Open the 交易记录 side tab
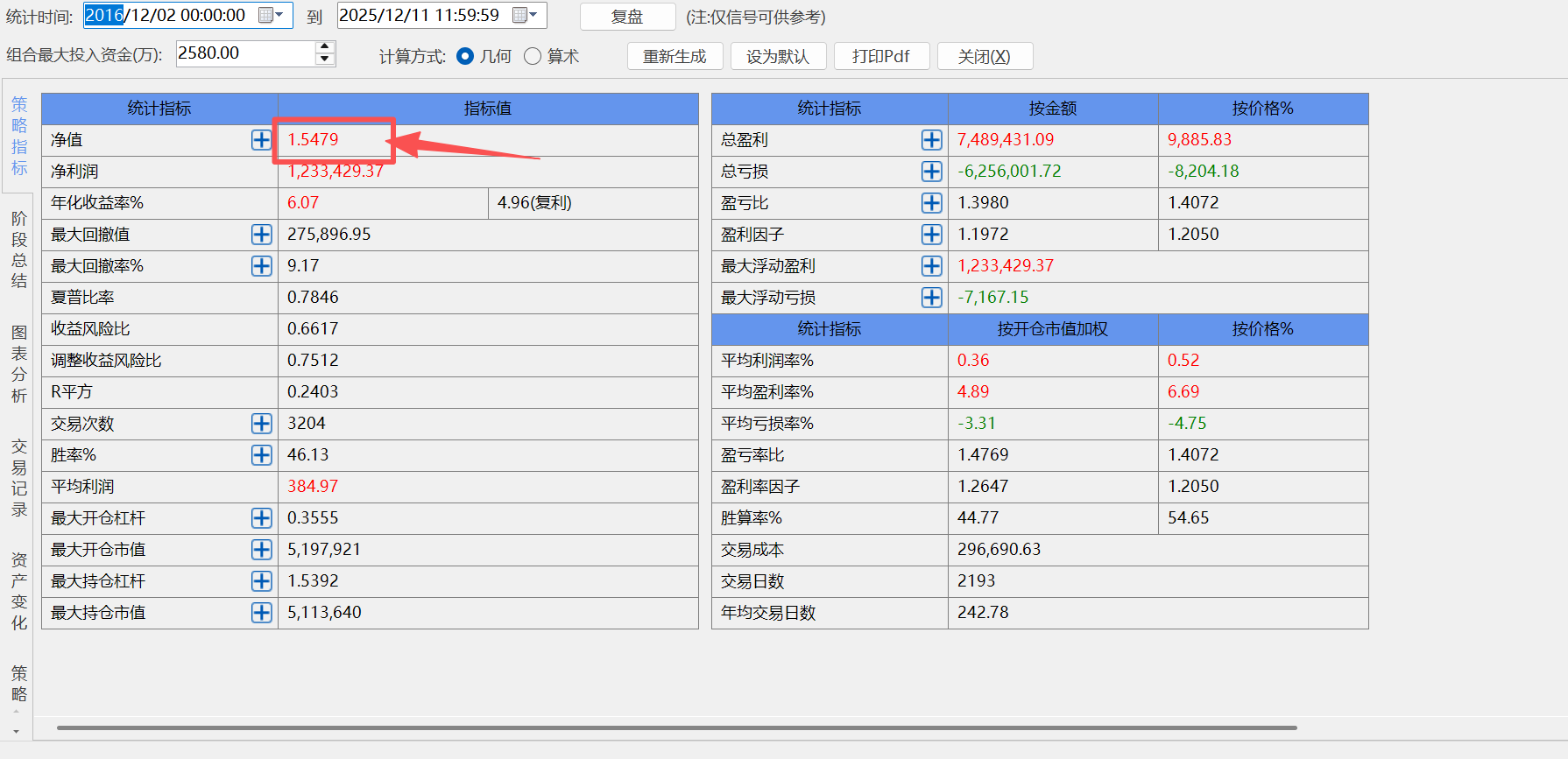This screenshot has width=1568, height=759. coord(19,478)
